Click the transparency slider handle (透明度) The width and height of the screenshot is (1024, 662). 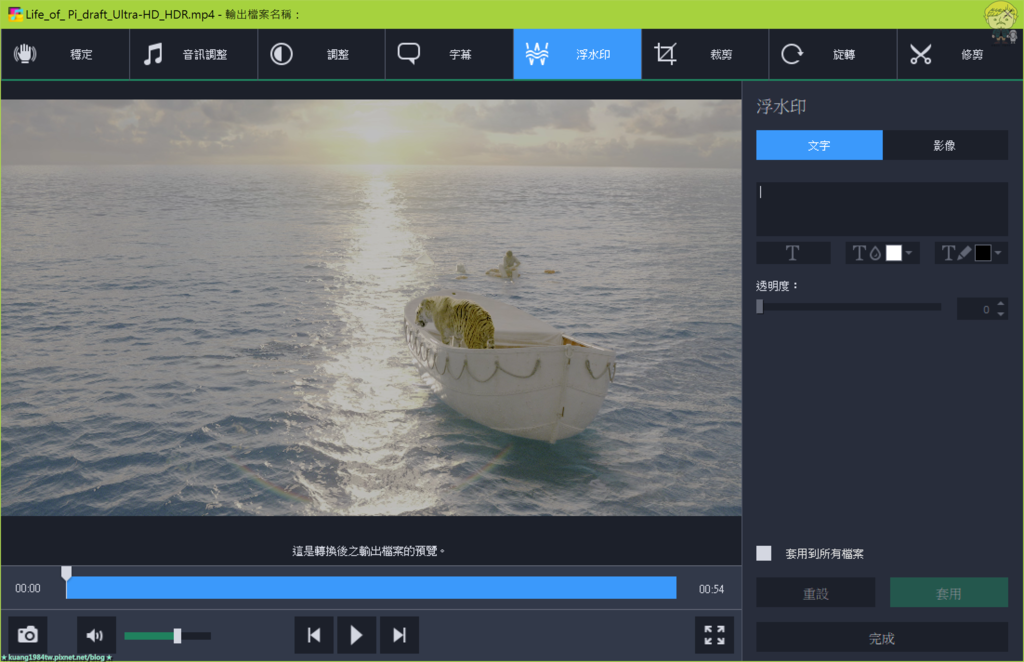(760, 307)
